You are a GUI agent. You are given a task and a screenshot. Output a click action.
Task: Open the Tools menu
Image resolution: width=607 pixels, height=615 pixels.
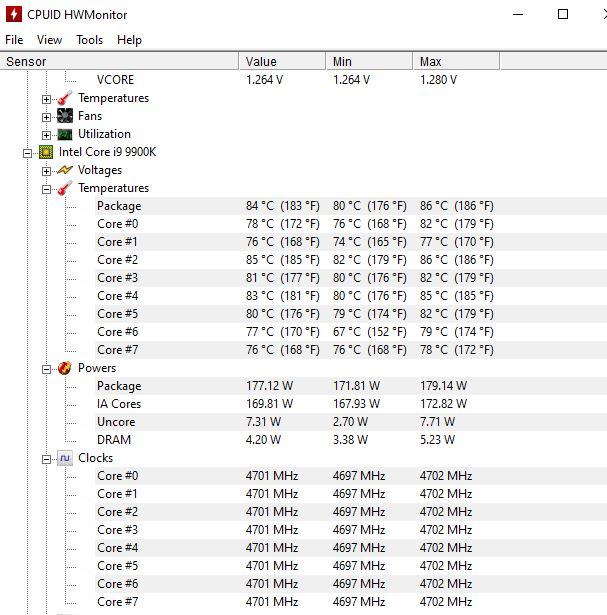point(90,40)
